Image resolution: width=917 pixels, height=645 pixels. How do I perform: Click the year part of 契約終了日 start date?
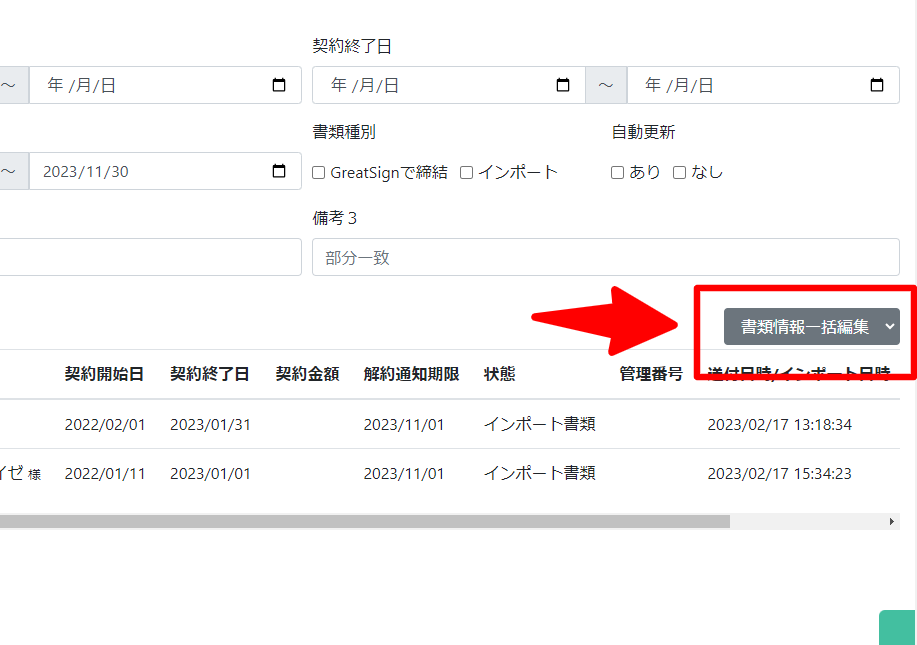tap(339, 85)
